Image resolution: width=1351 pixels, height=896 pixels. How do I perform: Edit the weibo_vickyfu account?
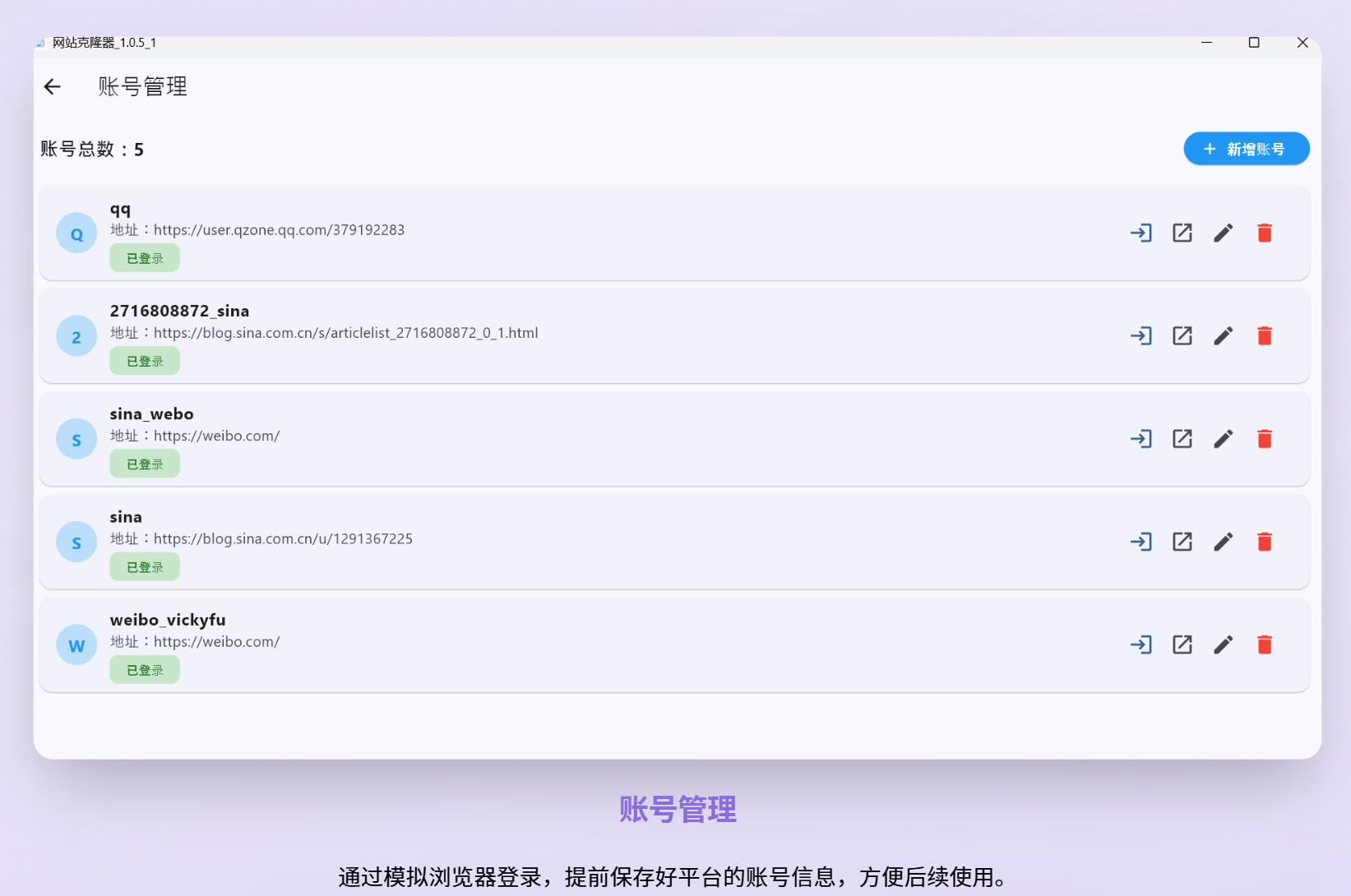[1223, 645]
